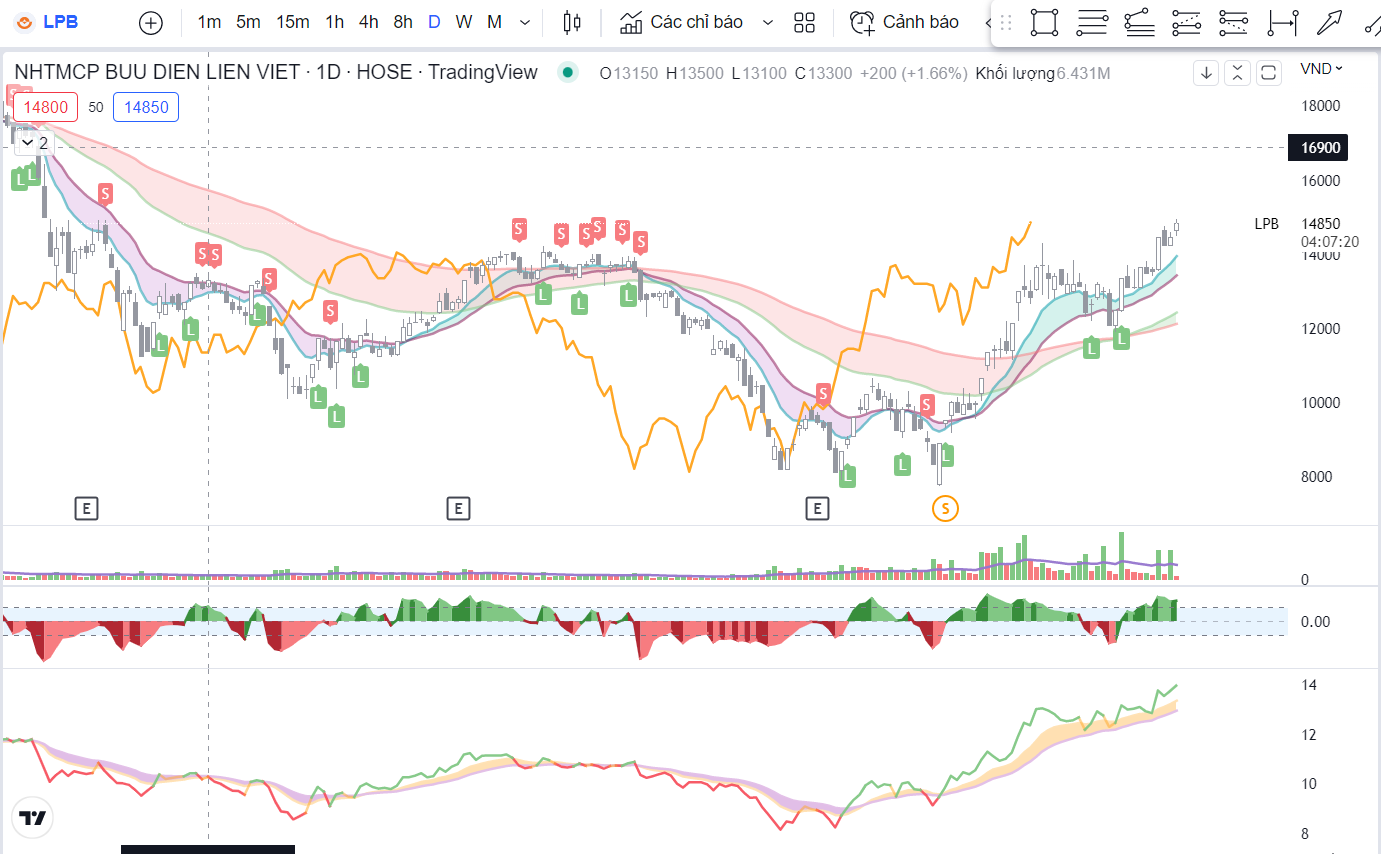Click the 16900 crosshair price label
The image size is (1381, 854).
[x=1318, y=148]
